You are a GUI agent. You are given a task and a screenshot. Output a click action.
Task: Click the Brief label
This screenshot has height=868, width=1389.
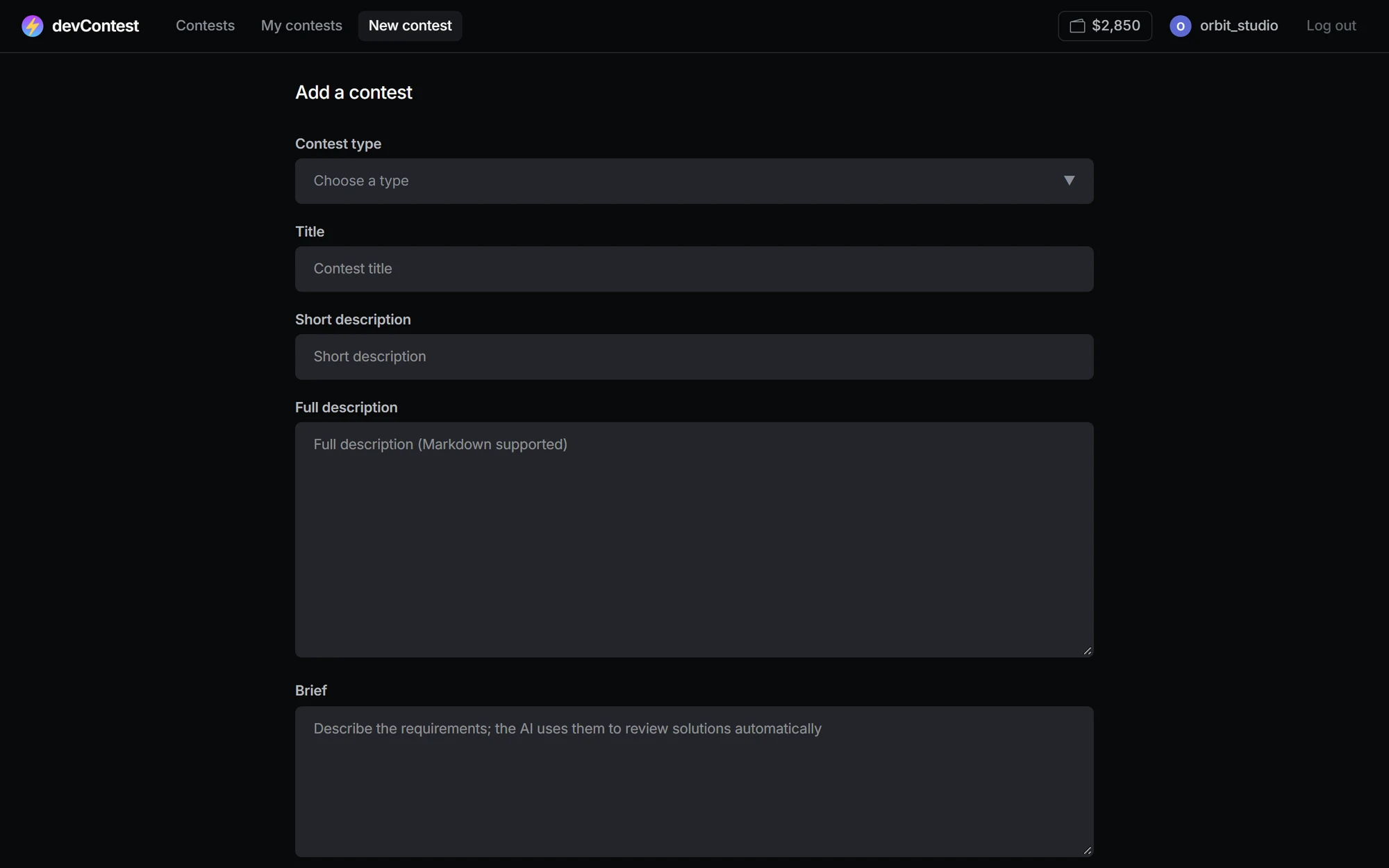click(310, 690)
